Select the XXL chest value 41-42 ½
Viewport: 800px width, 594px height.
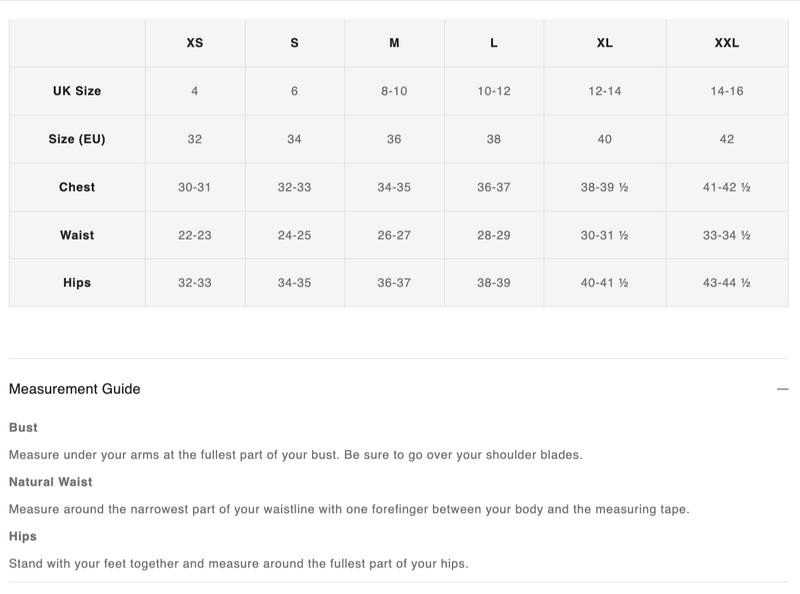727,187
